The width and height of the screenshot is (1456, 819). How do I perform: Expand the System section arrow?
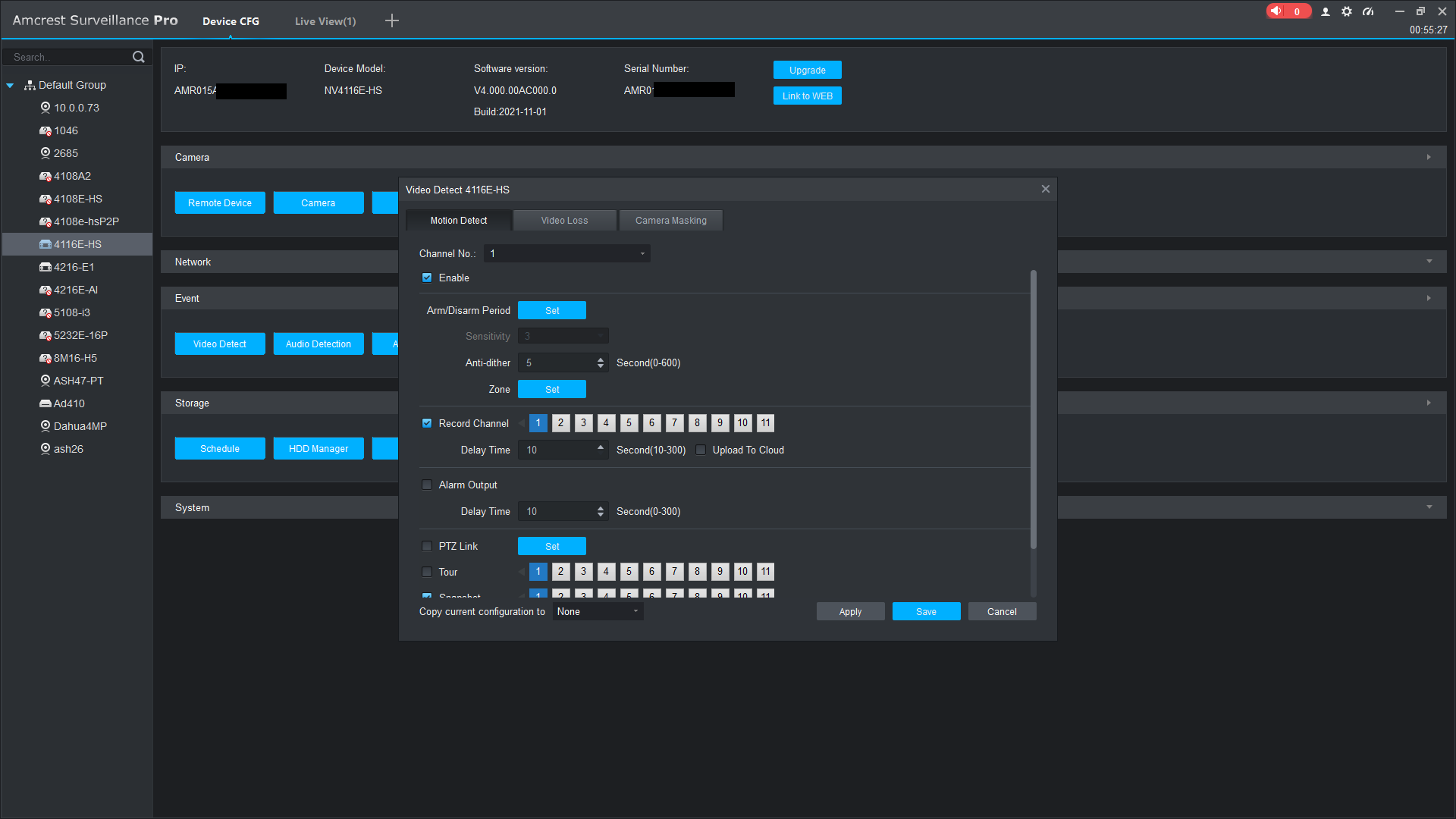tap(1429, 507)
